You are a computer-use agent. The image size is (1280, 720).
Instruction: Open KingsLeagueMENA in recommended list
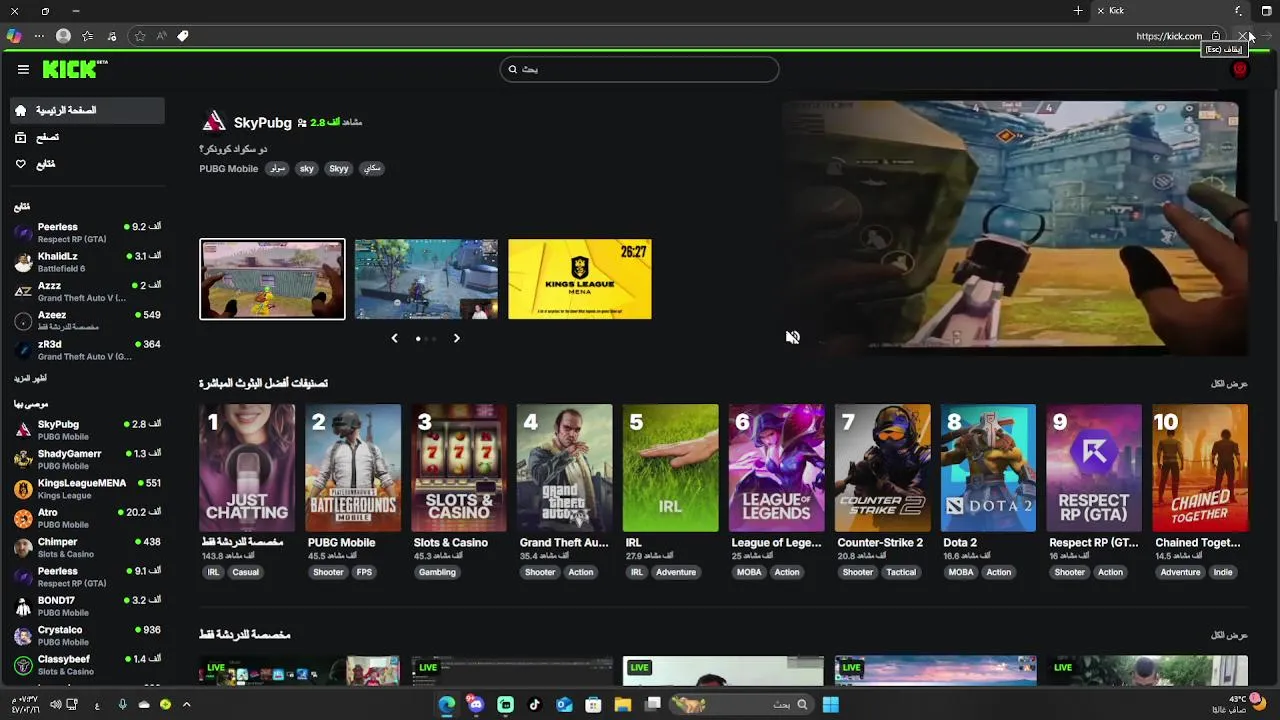pos(87,488)
